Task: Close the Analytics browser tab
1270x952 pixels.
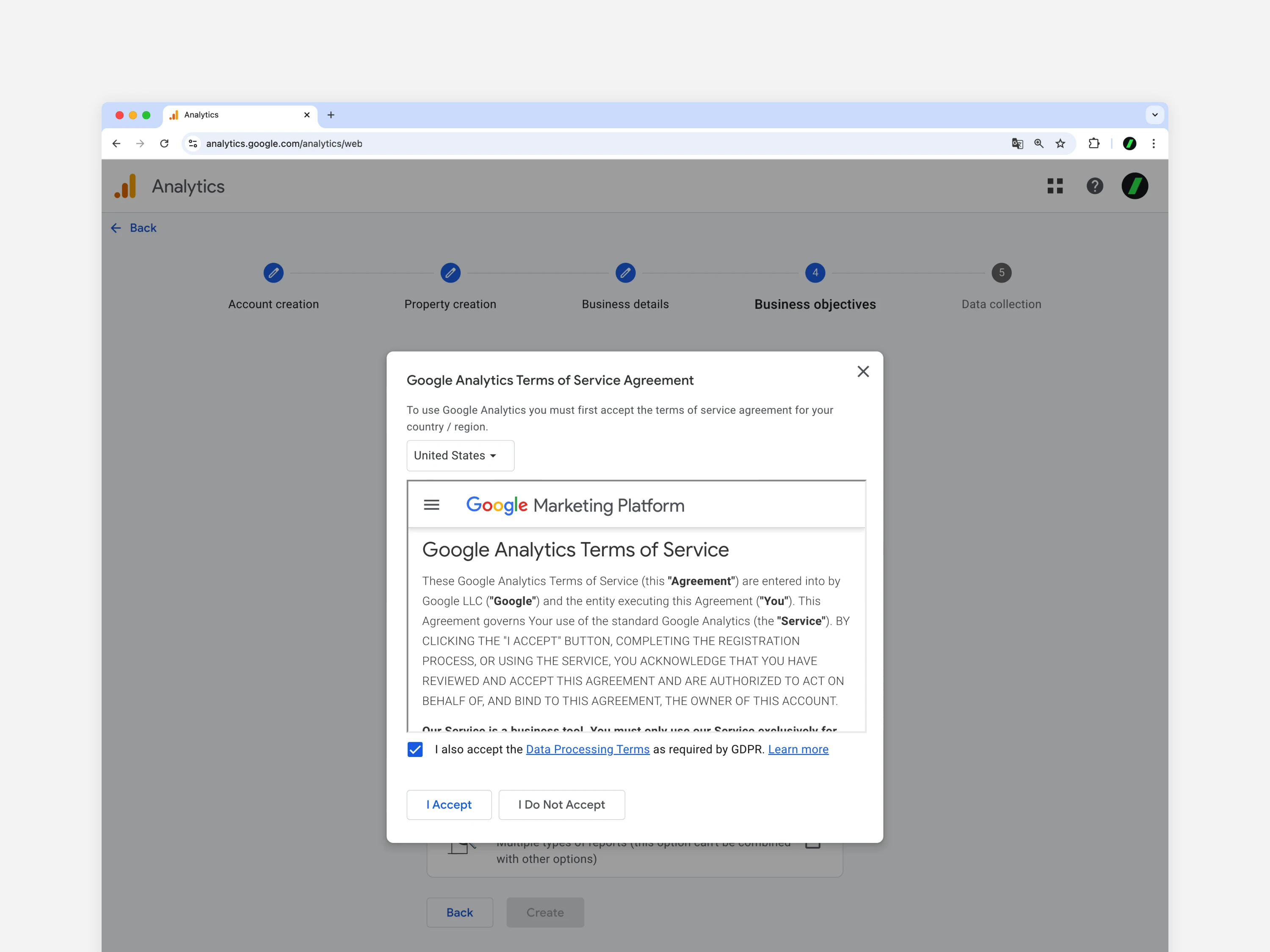Action: pyautogui.click(x=306, y=115)
